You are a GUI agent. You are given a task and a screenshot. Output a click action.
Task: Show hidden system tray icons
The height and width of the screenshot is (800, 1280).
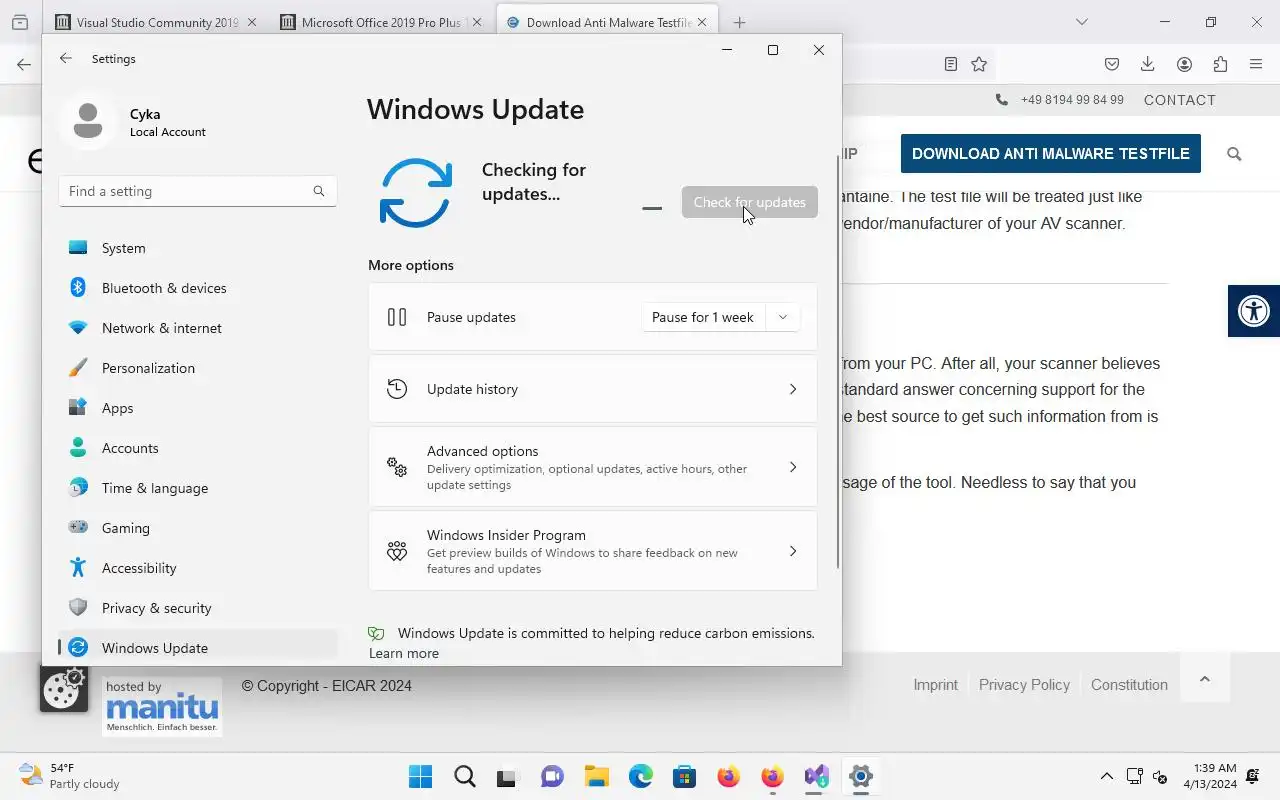(1106, 776)
